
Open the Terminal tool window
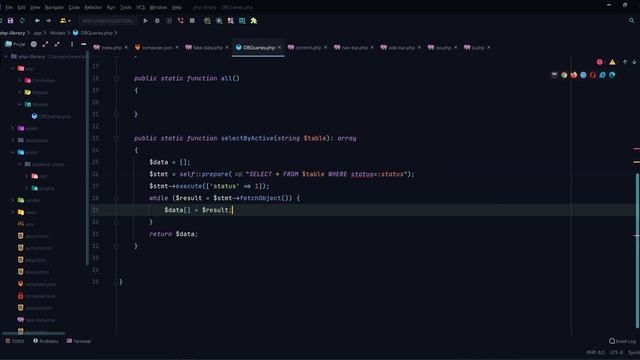[79, 341]
